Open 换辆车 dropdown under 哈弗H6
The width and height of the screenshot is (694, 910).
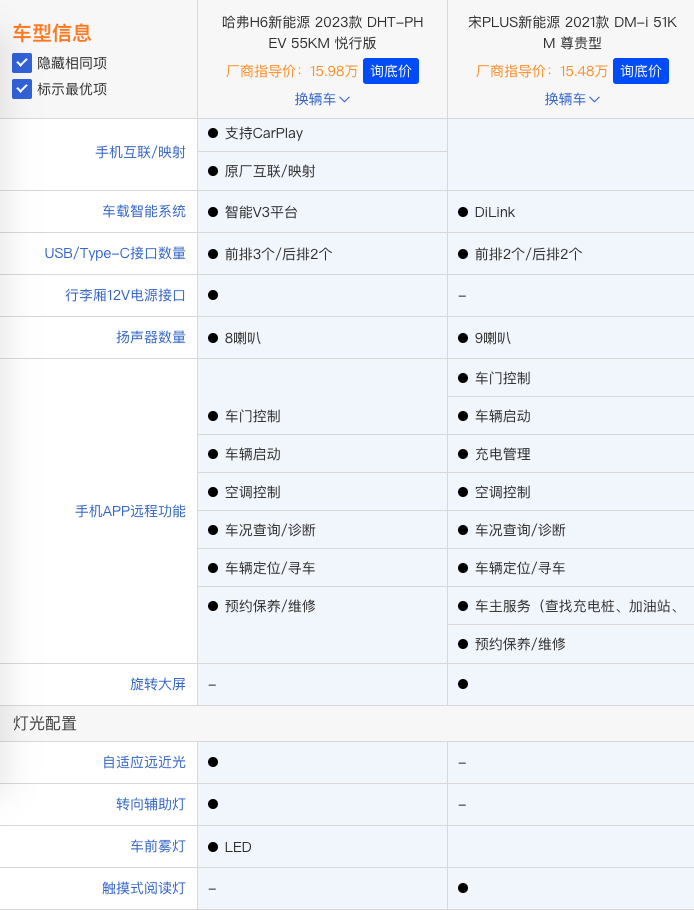click(322, 99)
